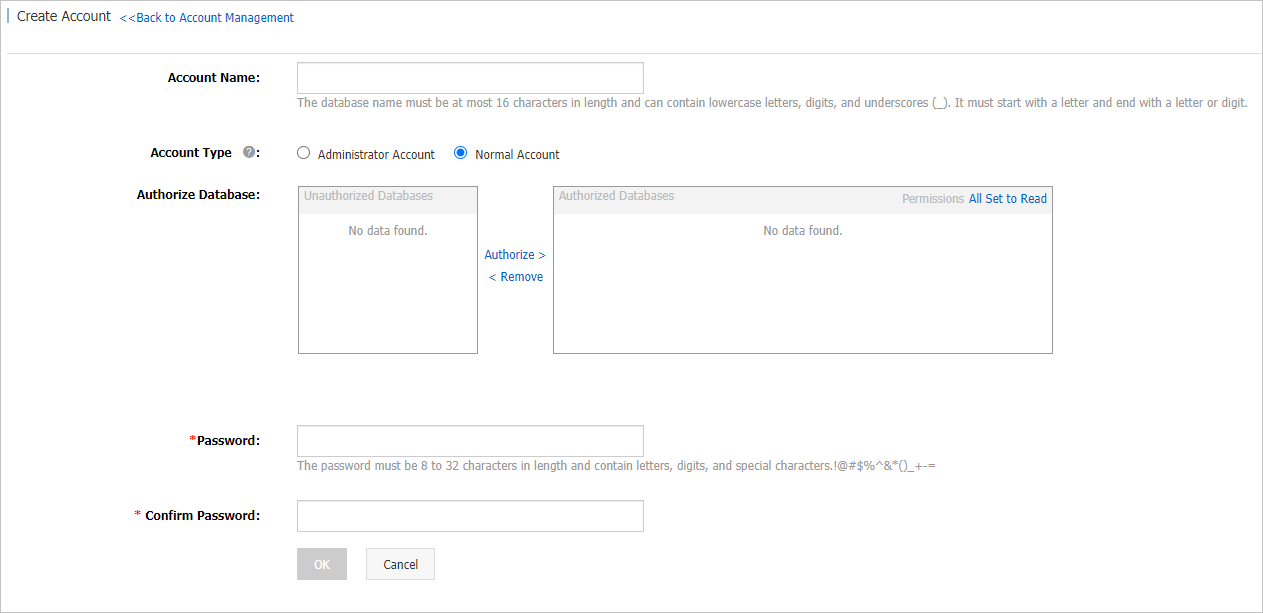Set all permissions via All Set to Read
1263x613 pixels.
coord(1008,199)
